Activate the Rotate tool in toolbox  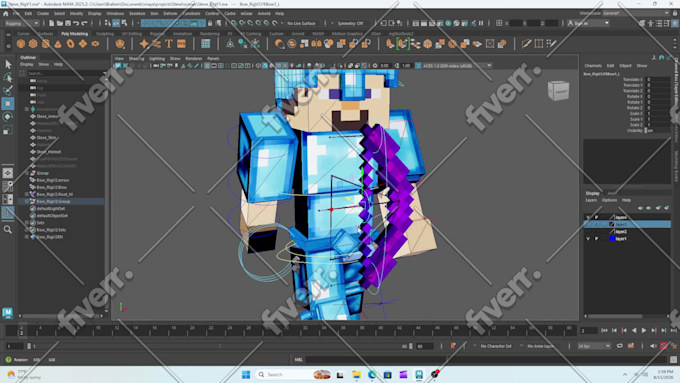(8, 117)
